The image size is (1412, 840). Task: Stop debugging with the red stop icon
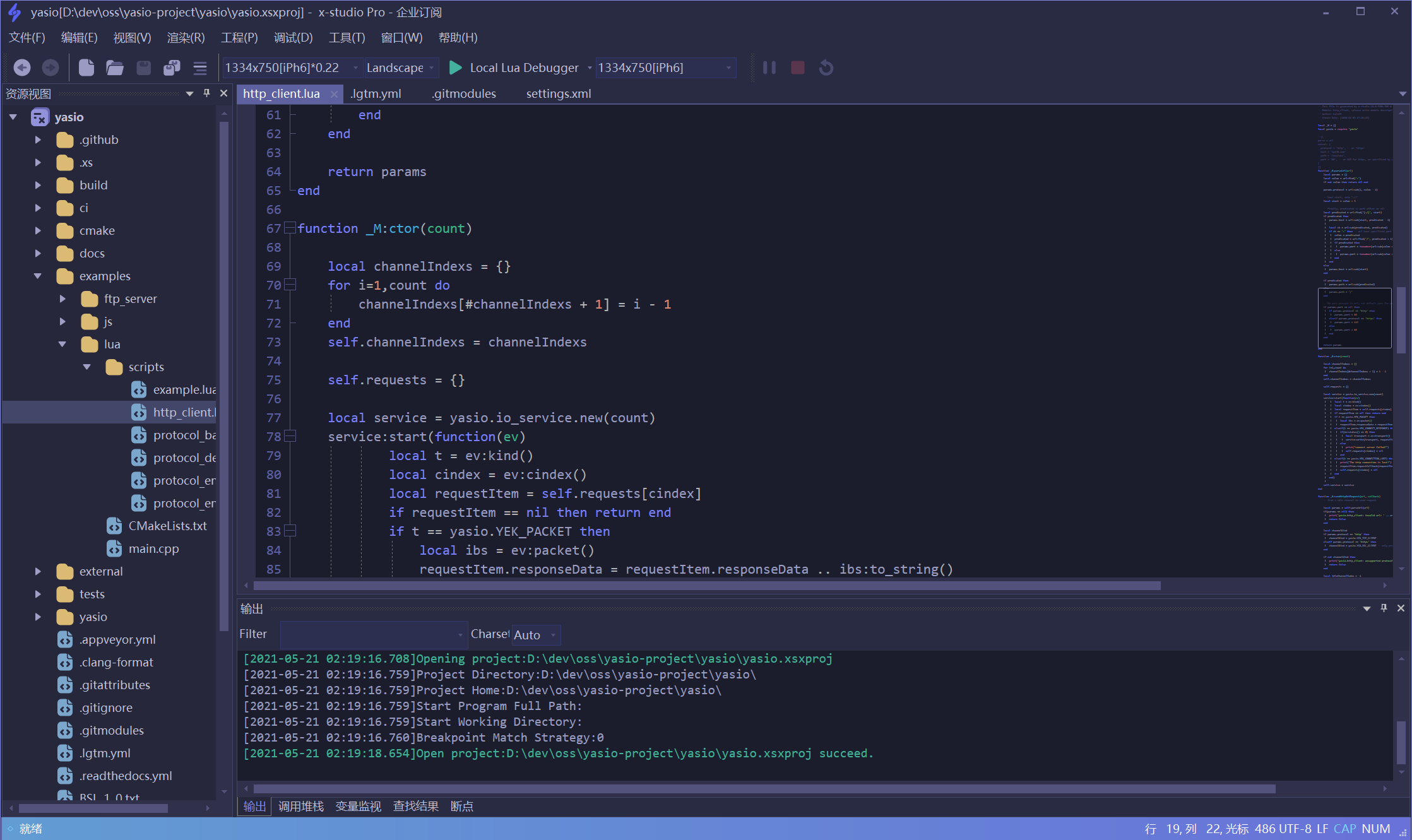[798, 68]
